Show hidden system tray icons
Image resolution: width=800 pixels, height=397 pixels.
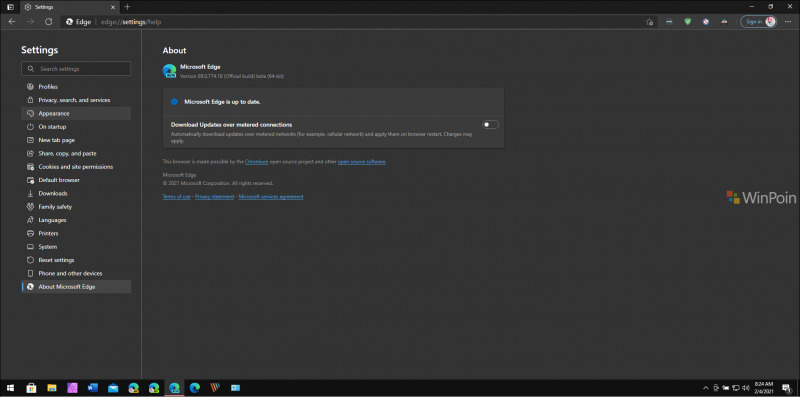pyautogui.click(x=706, y=388)
